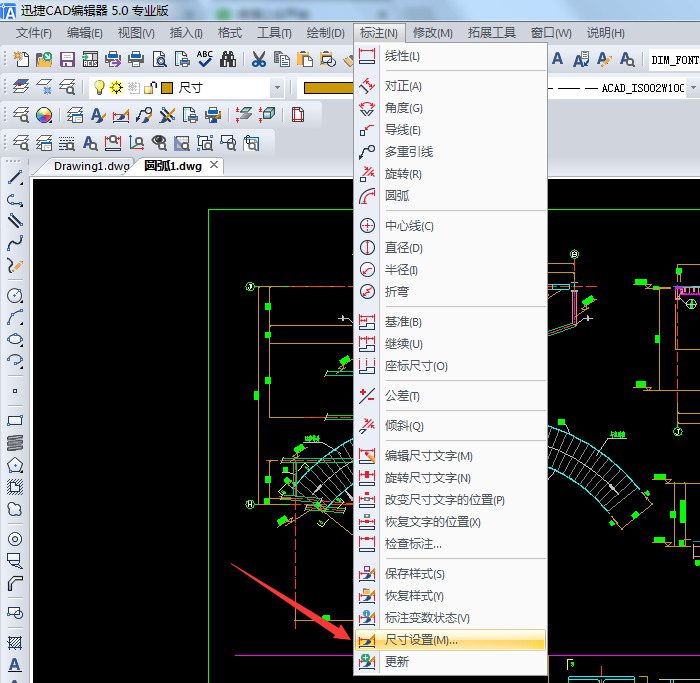The height and width of the screenshot is (683, 700).
Task: Open the ACAD_ISO02W100 linetype dropdown
Action: 693,87
